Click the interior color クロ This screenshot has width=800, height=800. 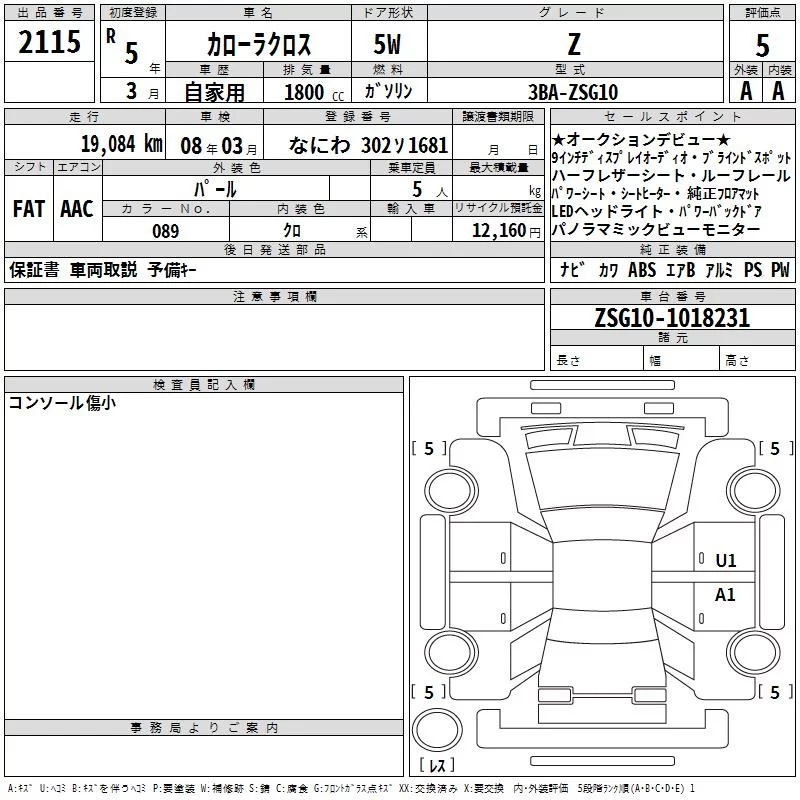pos(292,230)
